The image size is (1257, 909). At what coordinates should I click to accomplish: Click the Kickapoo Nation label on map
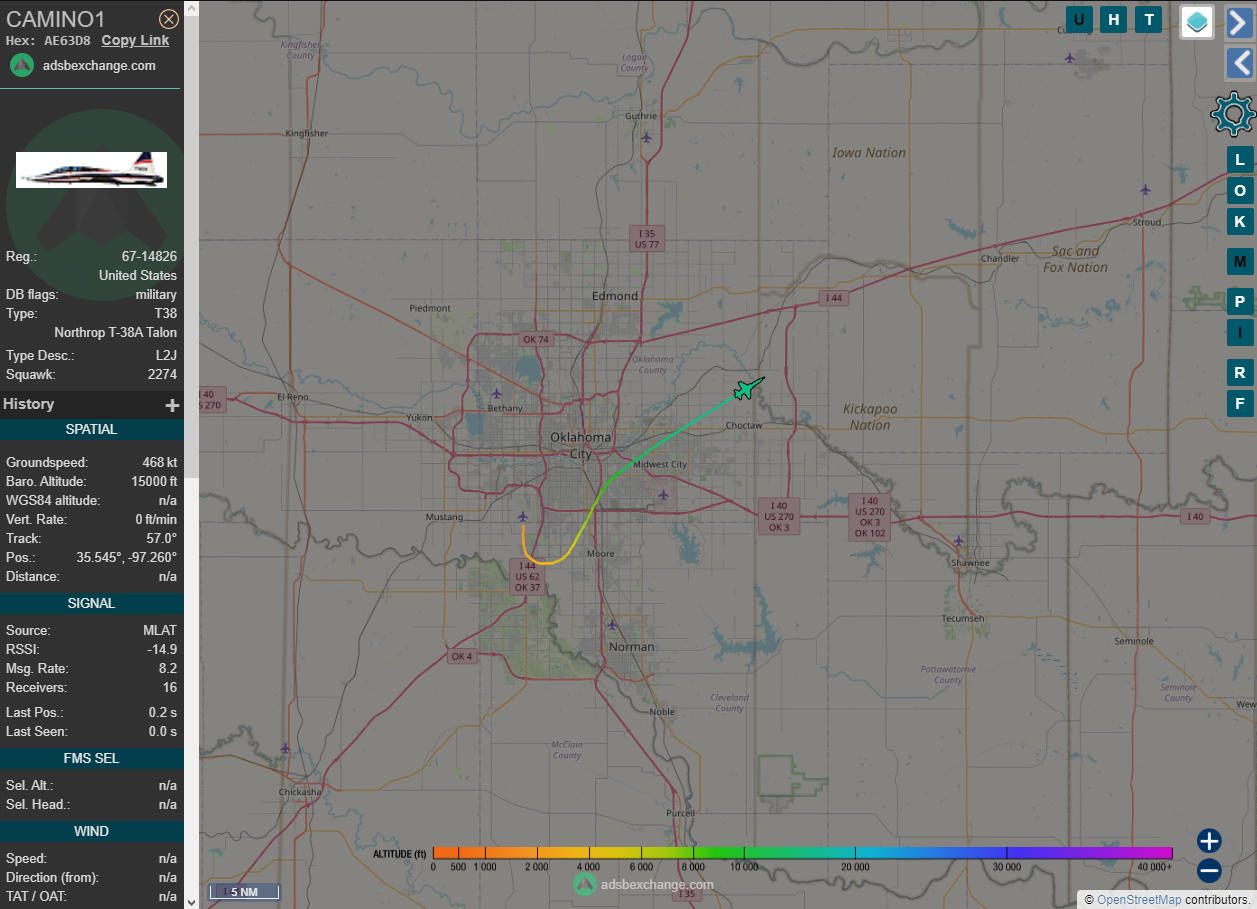870,417
